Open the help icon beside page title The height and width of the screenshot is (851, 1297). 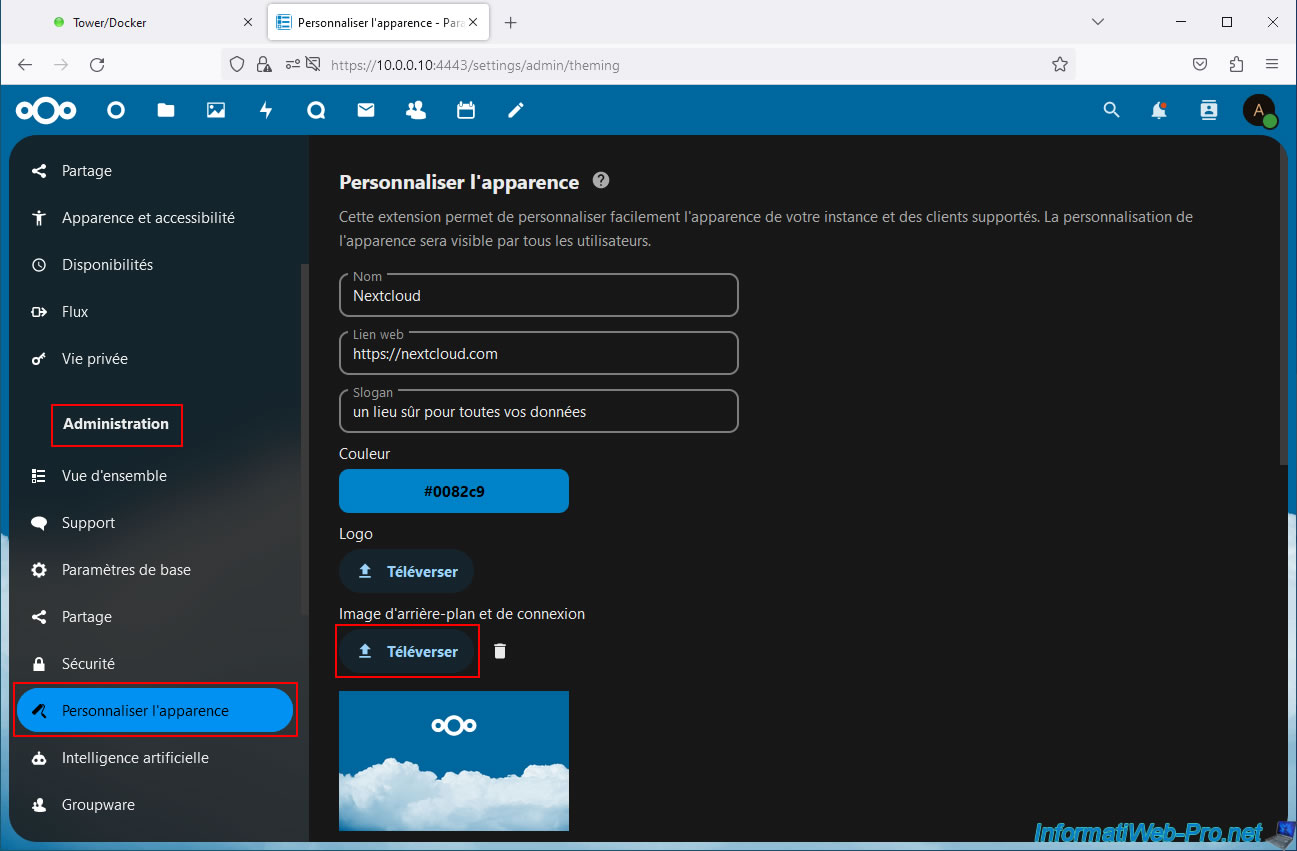click(x=600, y=181)
